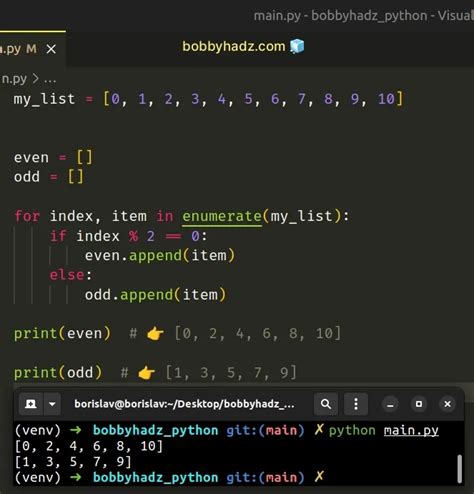
Task: Click 'even.append(item)' line
Action: tap(160, 256)
